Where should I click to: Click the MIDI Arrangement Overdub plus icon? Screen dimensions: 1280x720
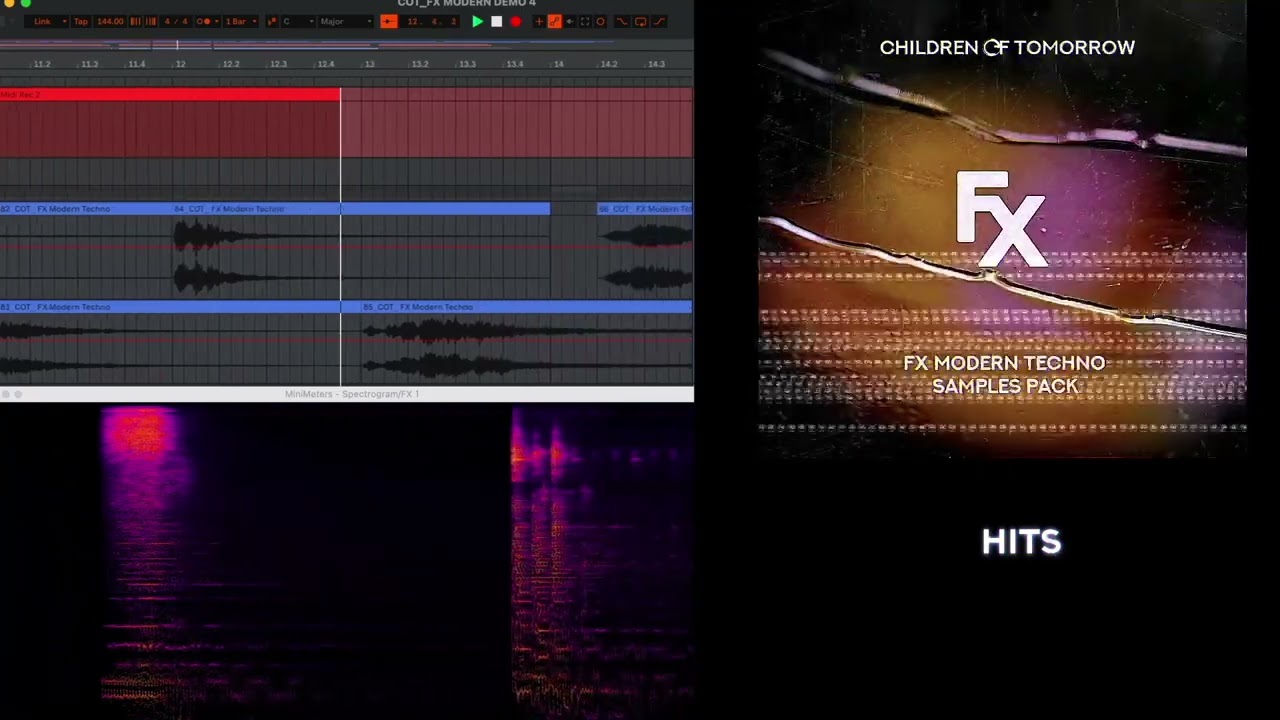[539, 21]
